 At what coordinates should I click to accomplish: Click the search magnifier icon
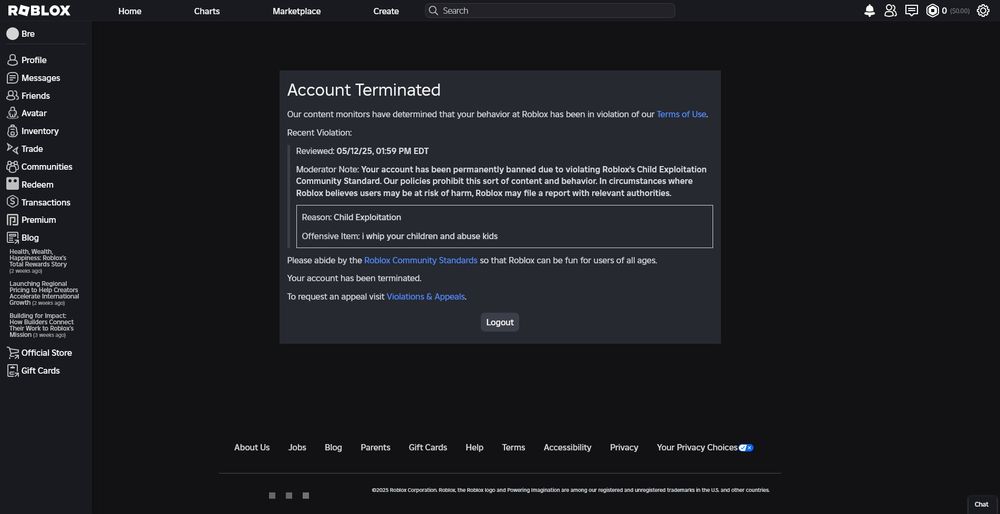[x=433, y=11]
